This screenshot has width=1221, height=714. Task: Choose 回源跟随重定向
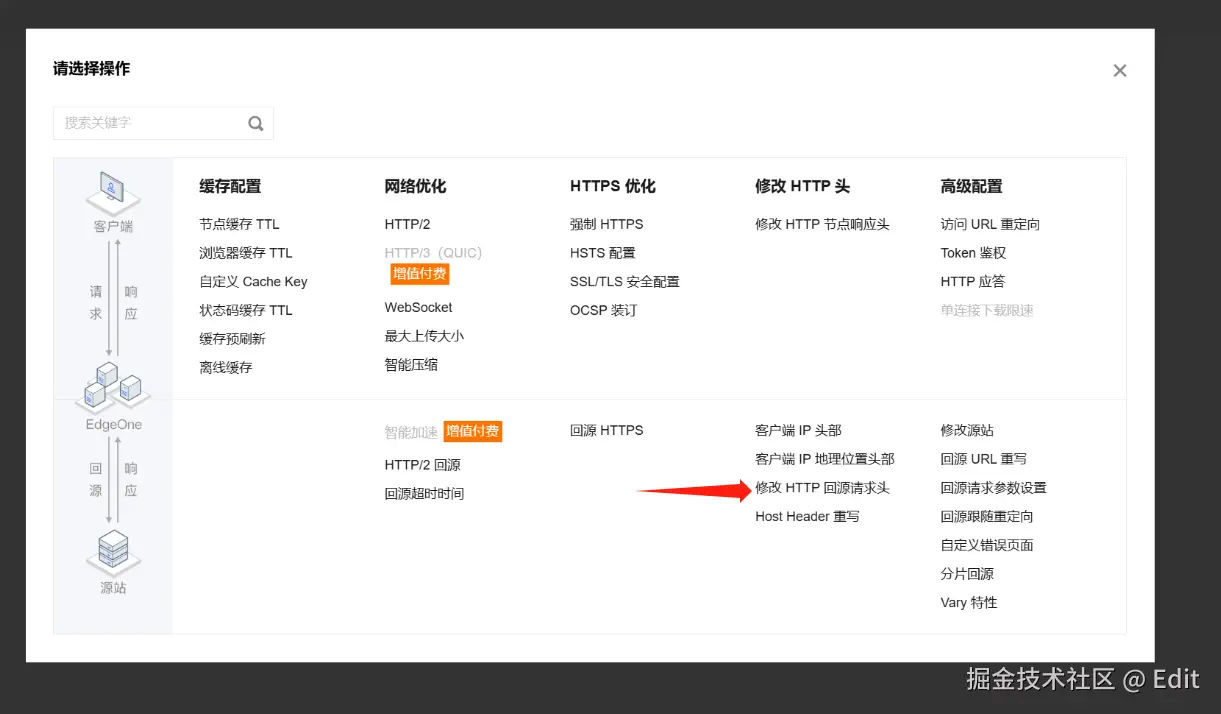click(987, 516)
